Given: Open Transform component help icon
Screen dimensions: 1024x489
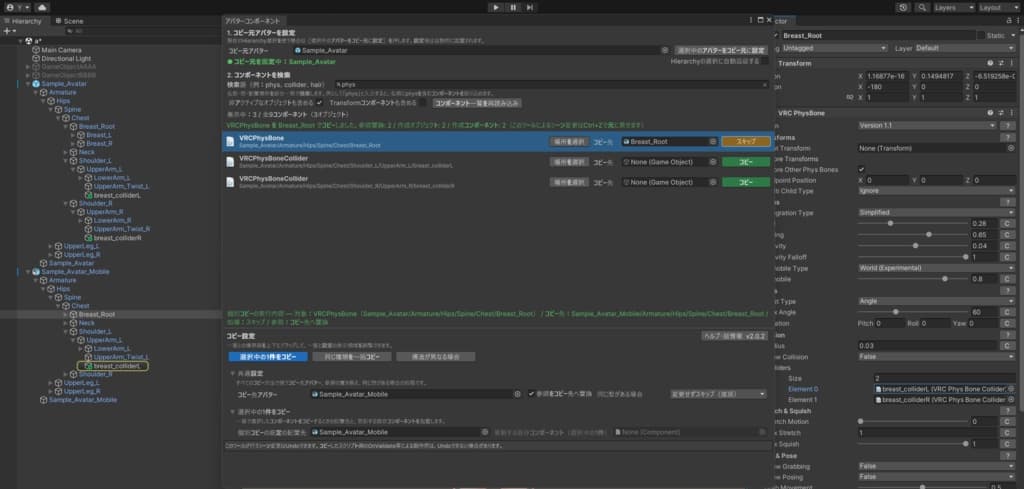Looking at the screenshot, I should tap(990, 63).
